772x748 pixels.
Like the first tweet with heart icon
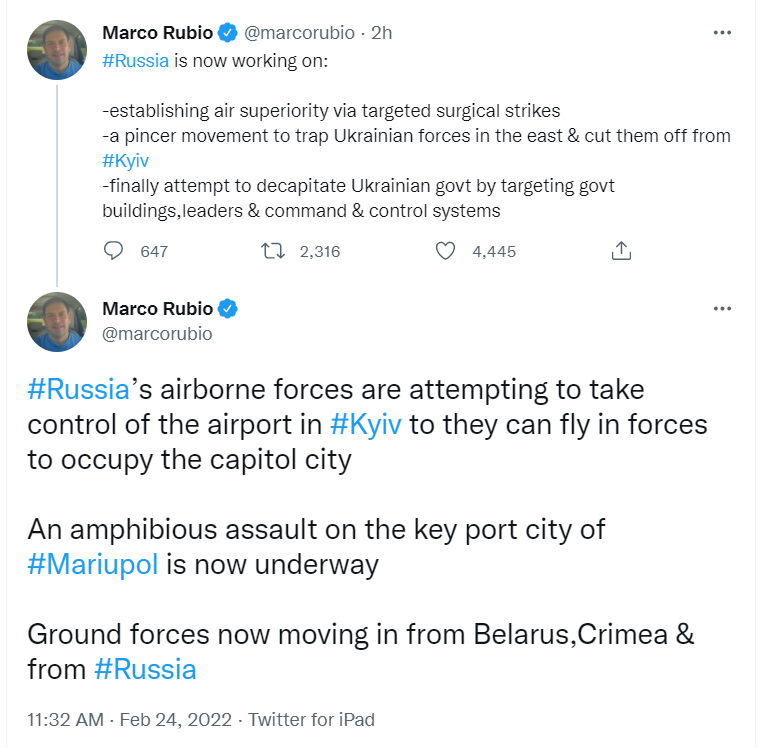pyautogui.click(x=446, y=251)
